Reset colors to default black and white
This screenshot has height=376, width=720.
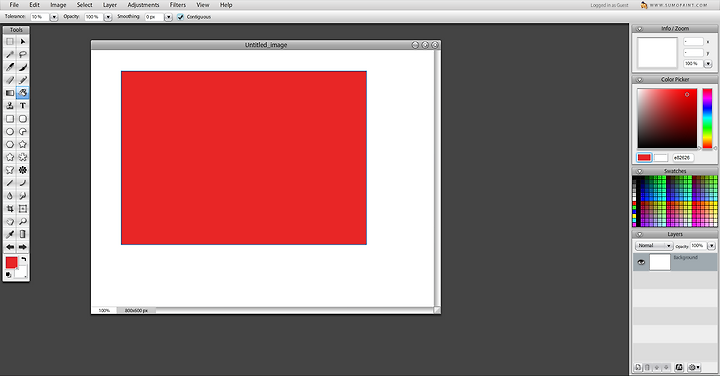8,275
